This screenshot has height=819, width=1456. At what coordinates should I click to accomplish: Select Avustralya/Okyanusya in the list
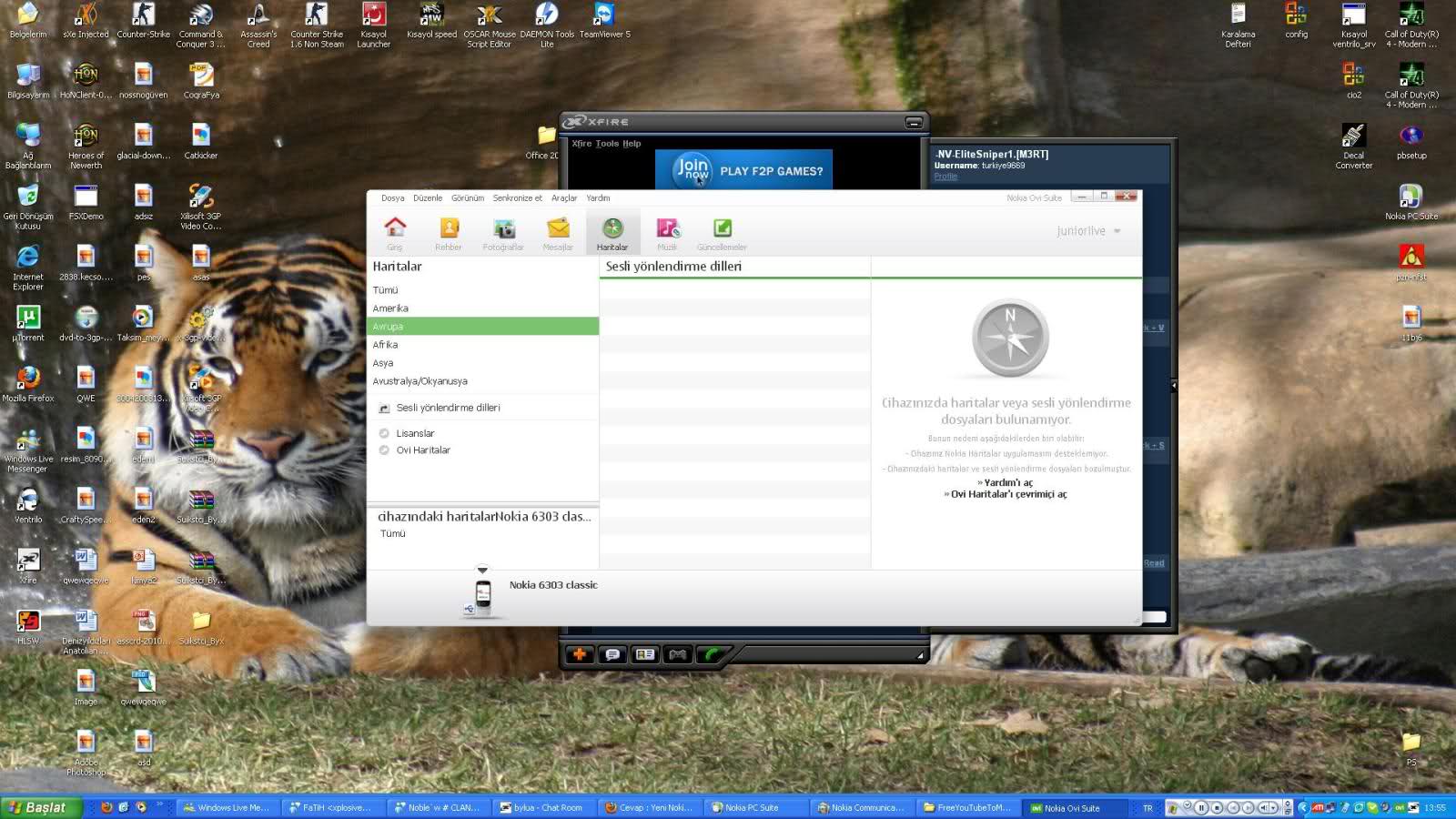482,381
